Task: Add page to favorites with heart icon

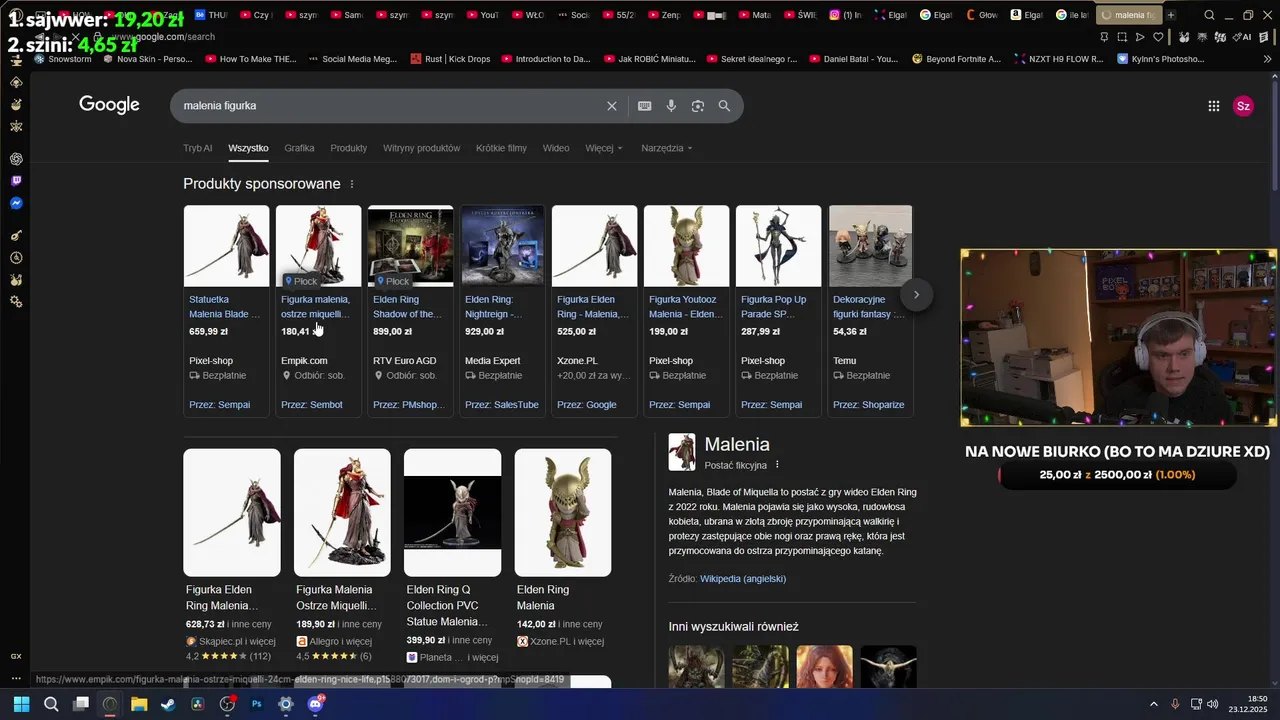Action: click(1158, 37)
